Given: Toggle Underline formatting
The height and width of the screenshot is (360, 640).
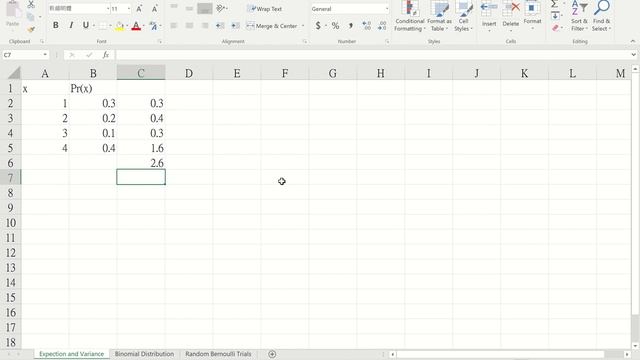Looking at the screenshot, I should [86, 25].
